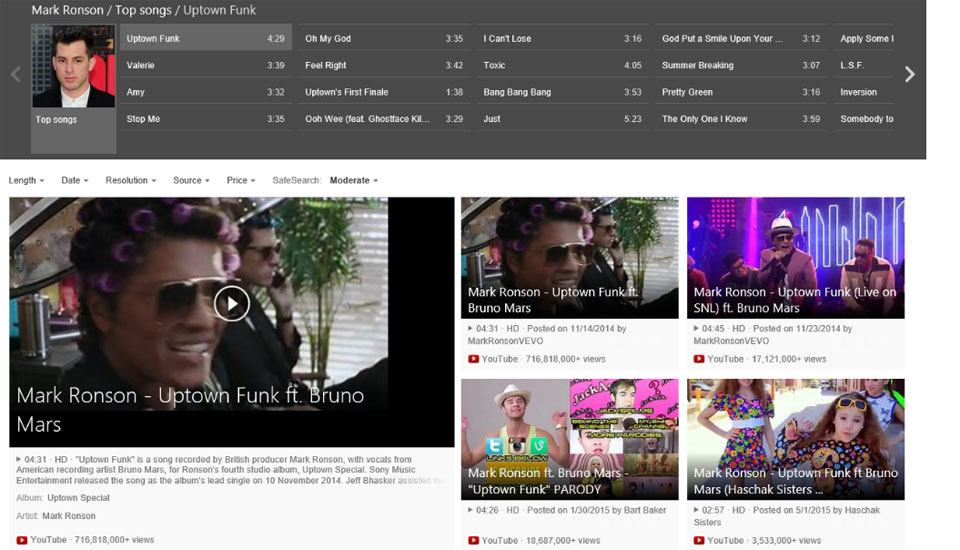Image resolution: width=960 pixels, height=550 pixels.
Task: Open Mark Ronson Top songs thumbnail
Action: 73,88
